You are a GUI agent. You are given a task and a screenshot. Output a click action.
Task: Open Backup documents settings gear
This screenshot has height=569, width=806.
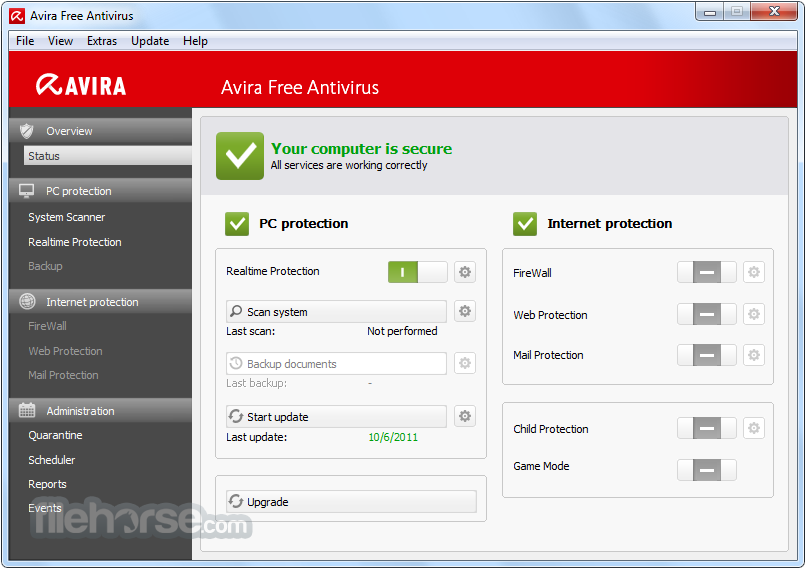coord(465,363)
